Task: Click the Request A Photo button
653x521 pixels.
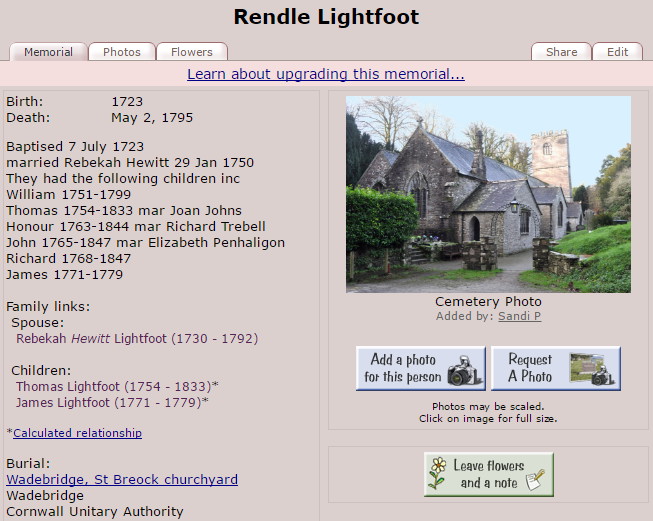Action: click(555, 368)
